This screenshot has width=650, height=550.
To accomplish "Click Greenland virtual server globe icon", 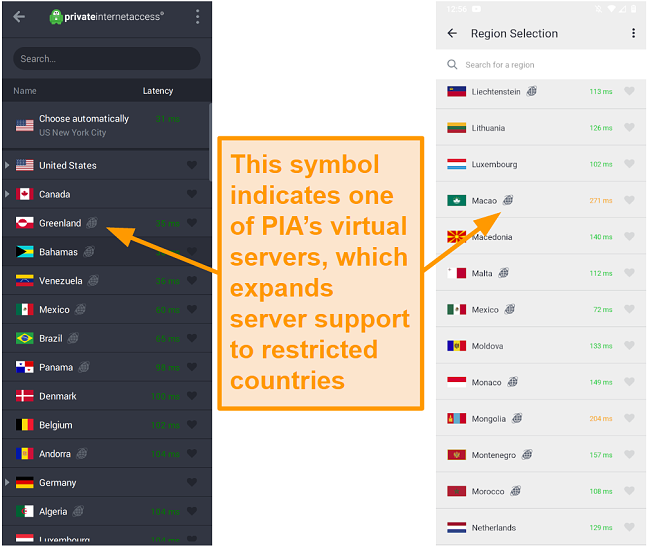I will coord(92,223).
